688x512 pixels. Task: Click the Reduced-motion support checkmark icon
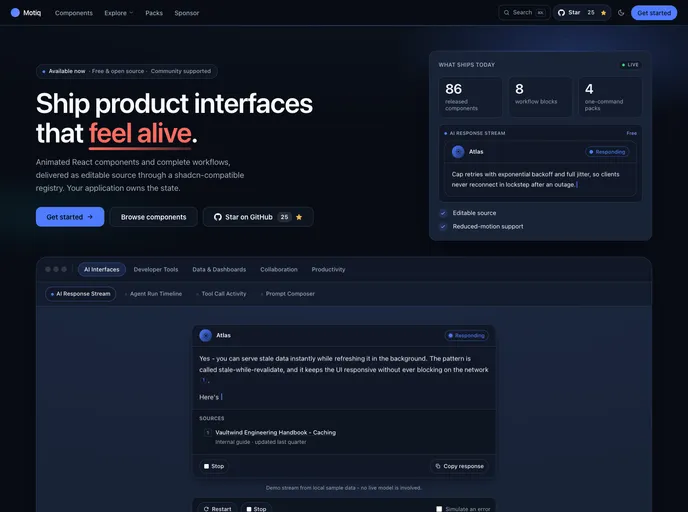443,226
